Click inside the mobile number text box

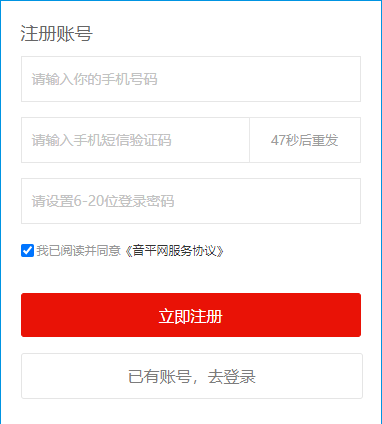pyautogui.click(x=191, y=79)
